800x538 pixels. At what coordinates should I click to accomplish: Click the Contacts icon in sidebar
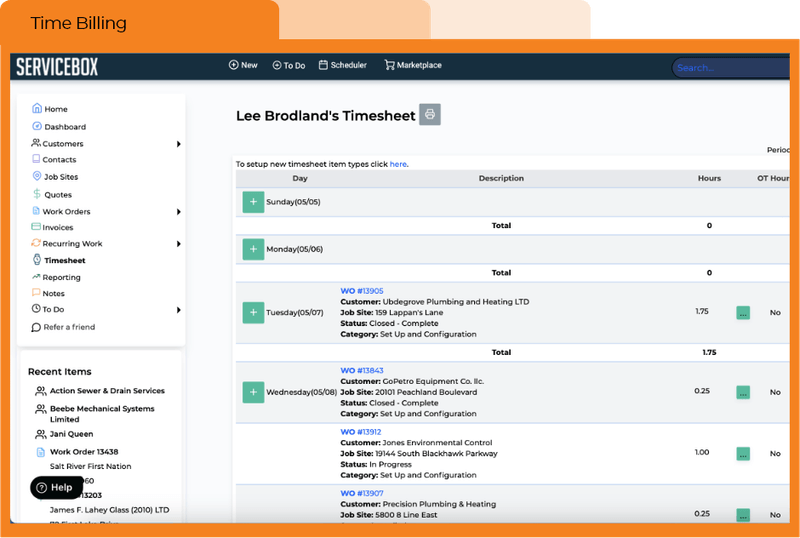[x=36, y=159]
